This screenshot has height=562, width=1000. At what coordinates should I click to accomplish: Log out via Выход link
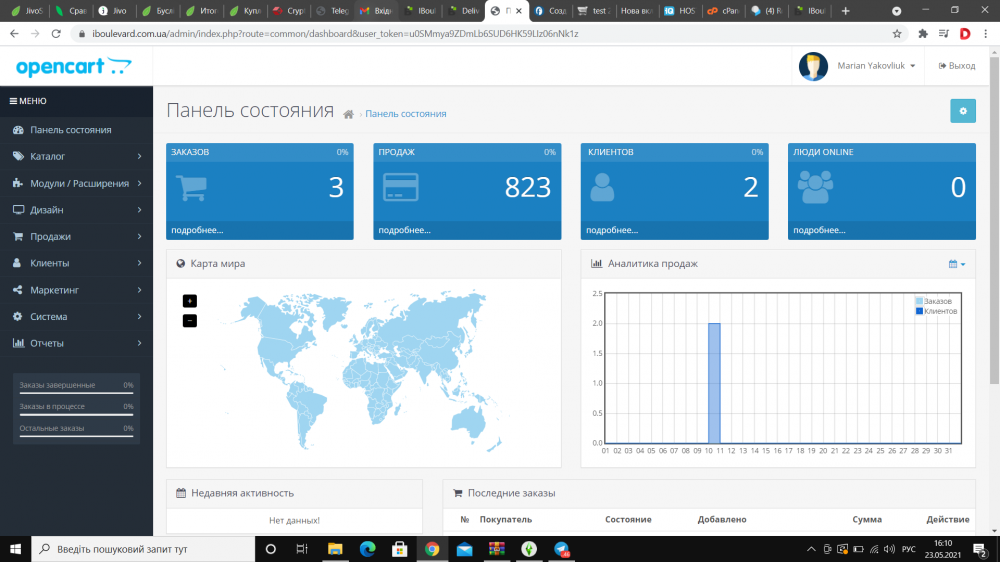(957, 66)
